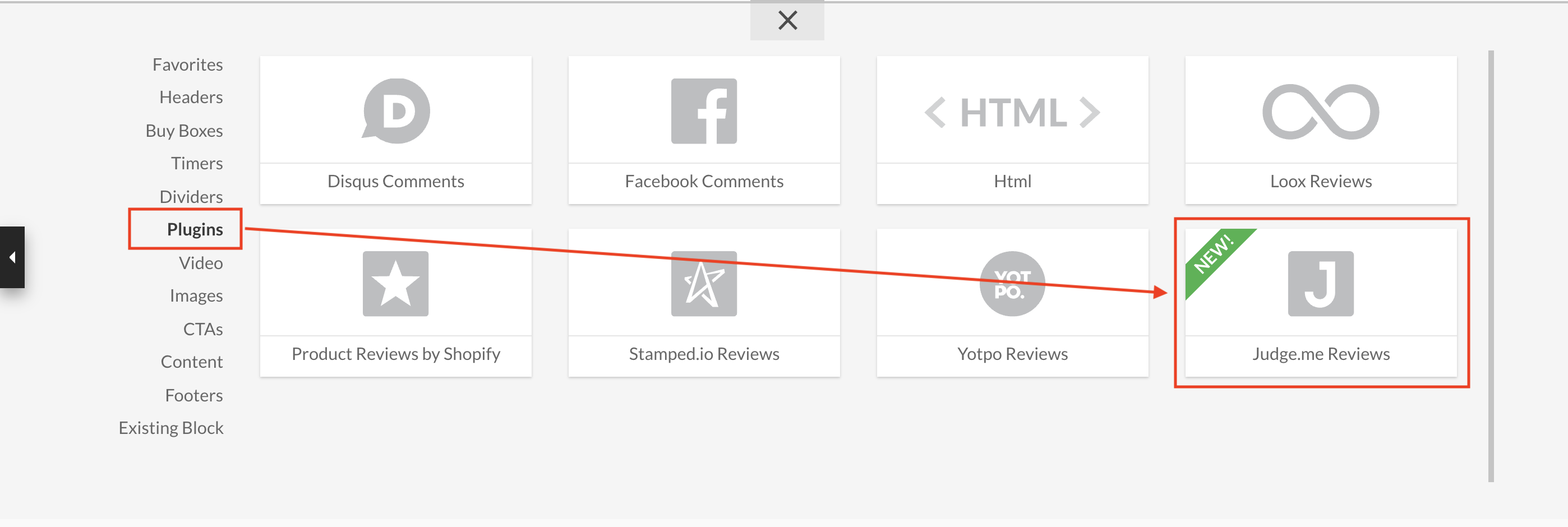Viewport: 1568px width, 527px height.
Task: Pick the Loox Reviews infinity icon
Action: pos(1320,112)
